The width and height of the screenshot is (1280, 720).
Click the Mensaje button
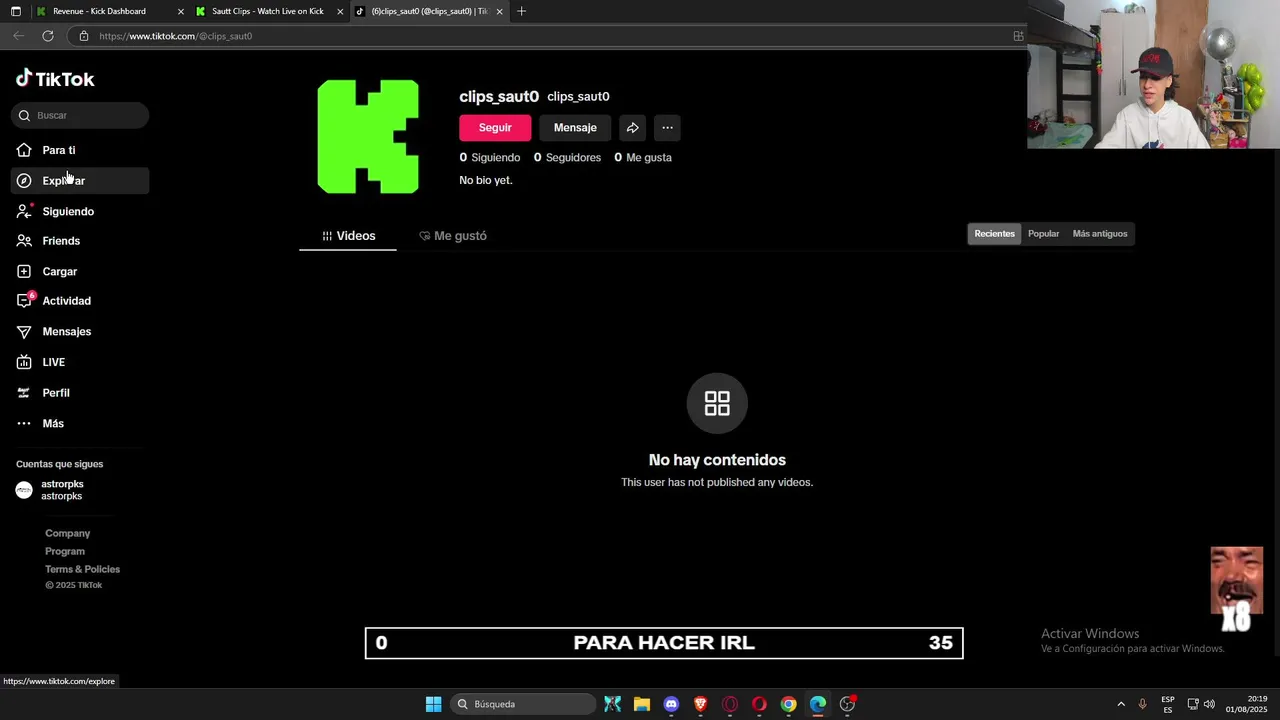[x=575, y=128]
